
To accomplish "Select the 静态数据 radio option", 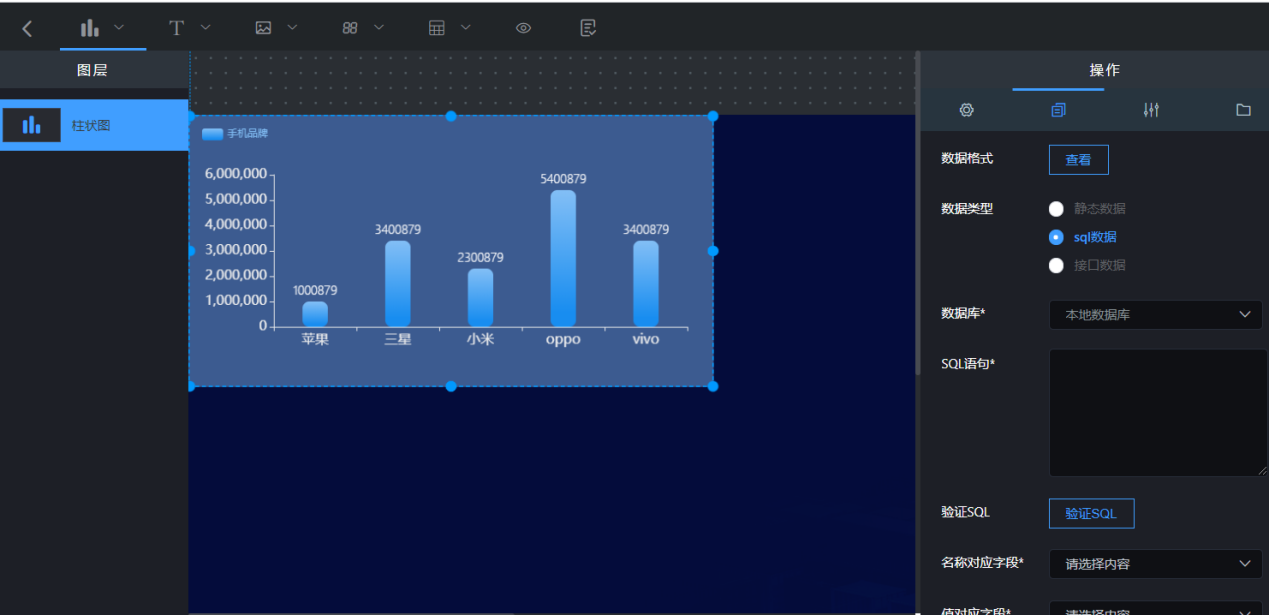I will point(1056,209).
